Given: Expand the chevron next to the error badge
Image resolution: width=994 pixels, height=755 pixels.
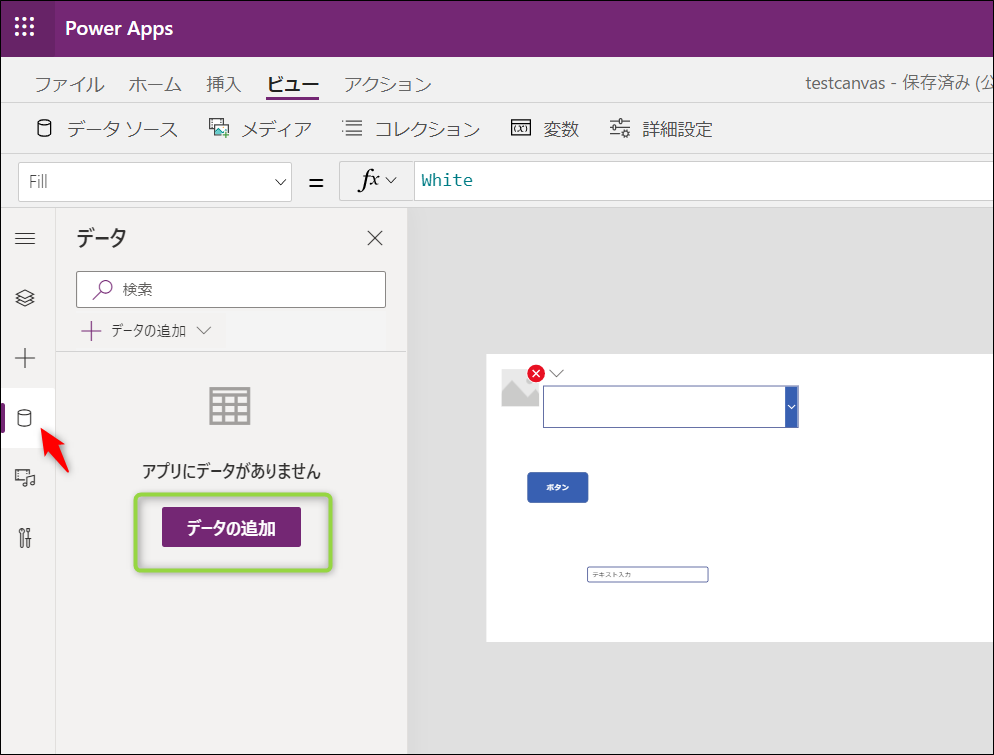Looking at the screenshot, I should click(x=557, y=373).
